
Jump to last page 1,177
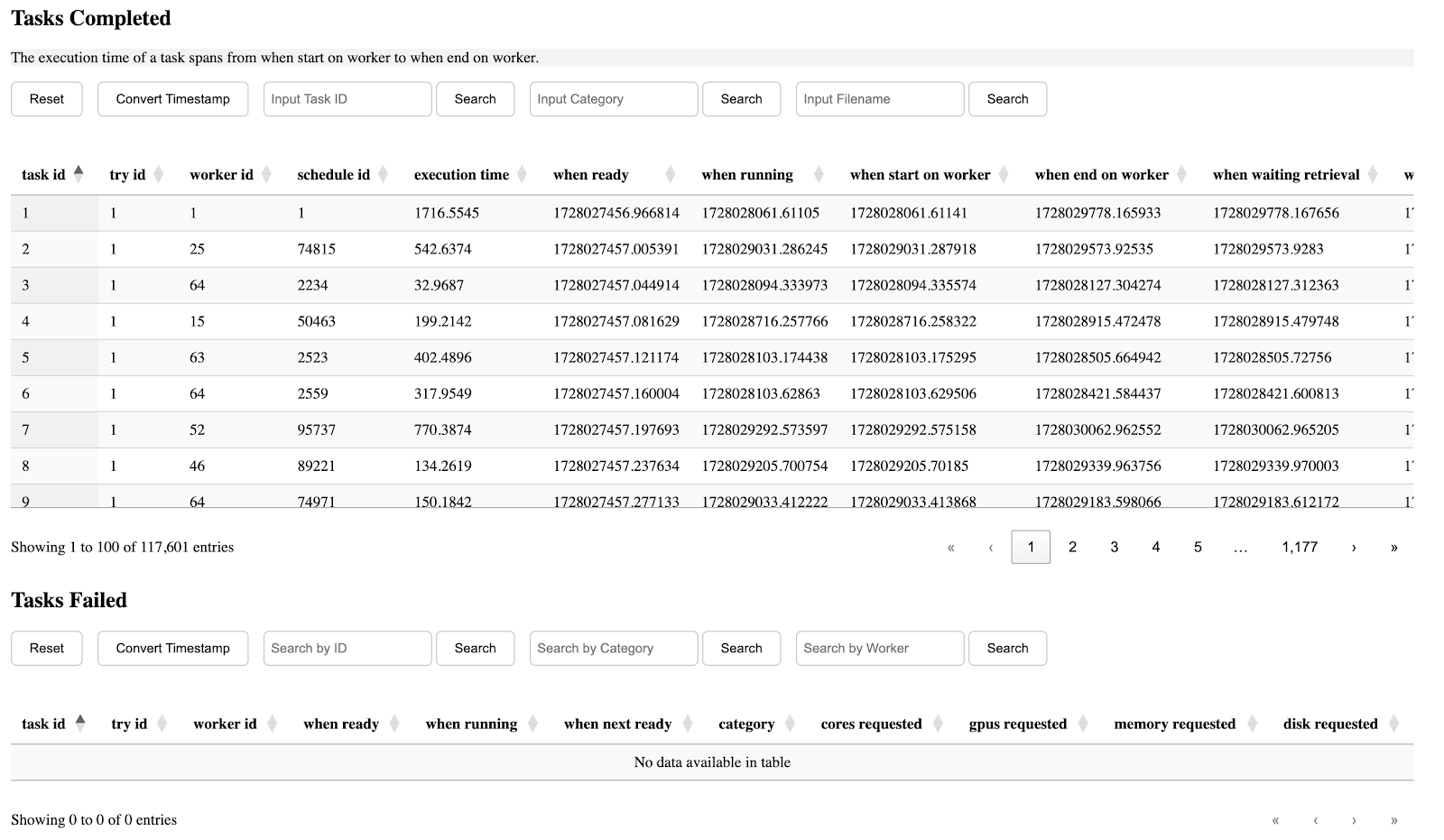point(1300,547)
